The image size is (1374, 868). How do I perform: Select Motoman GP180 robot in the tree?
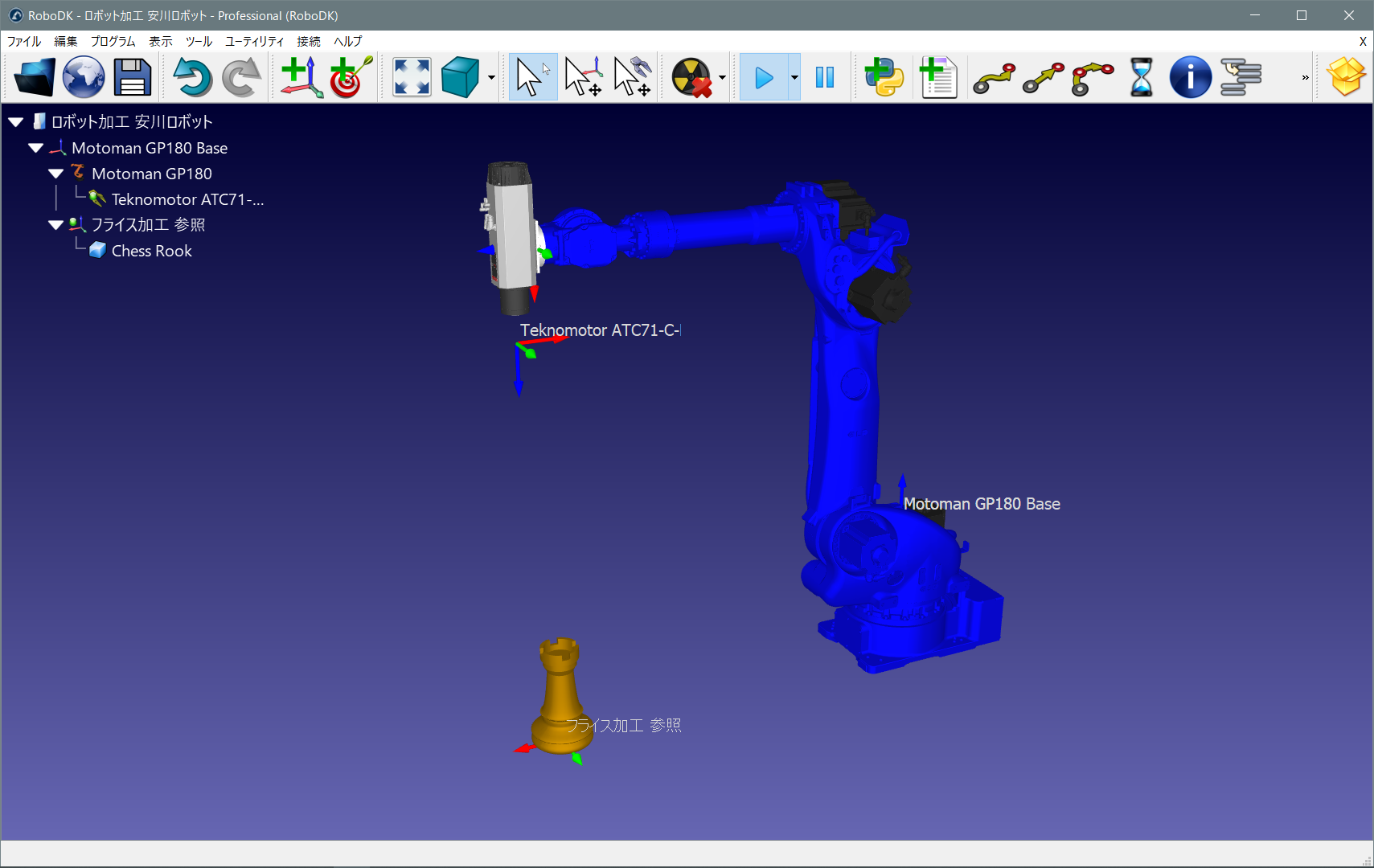pos(152,174)
